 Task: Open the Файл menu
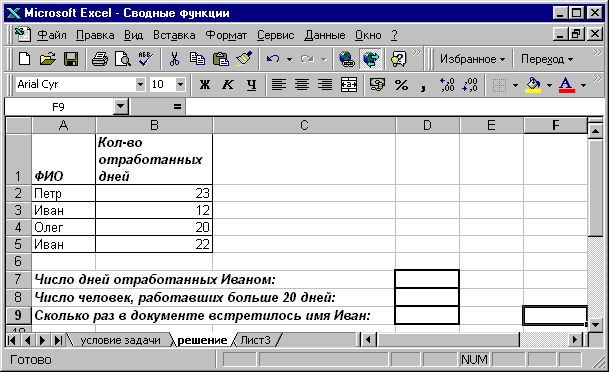(x=52, y=35)
